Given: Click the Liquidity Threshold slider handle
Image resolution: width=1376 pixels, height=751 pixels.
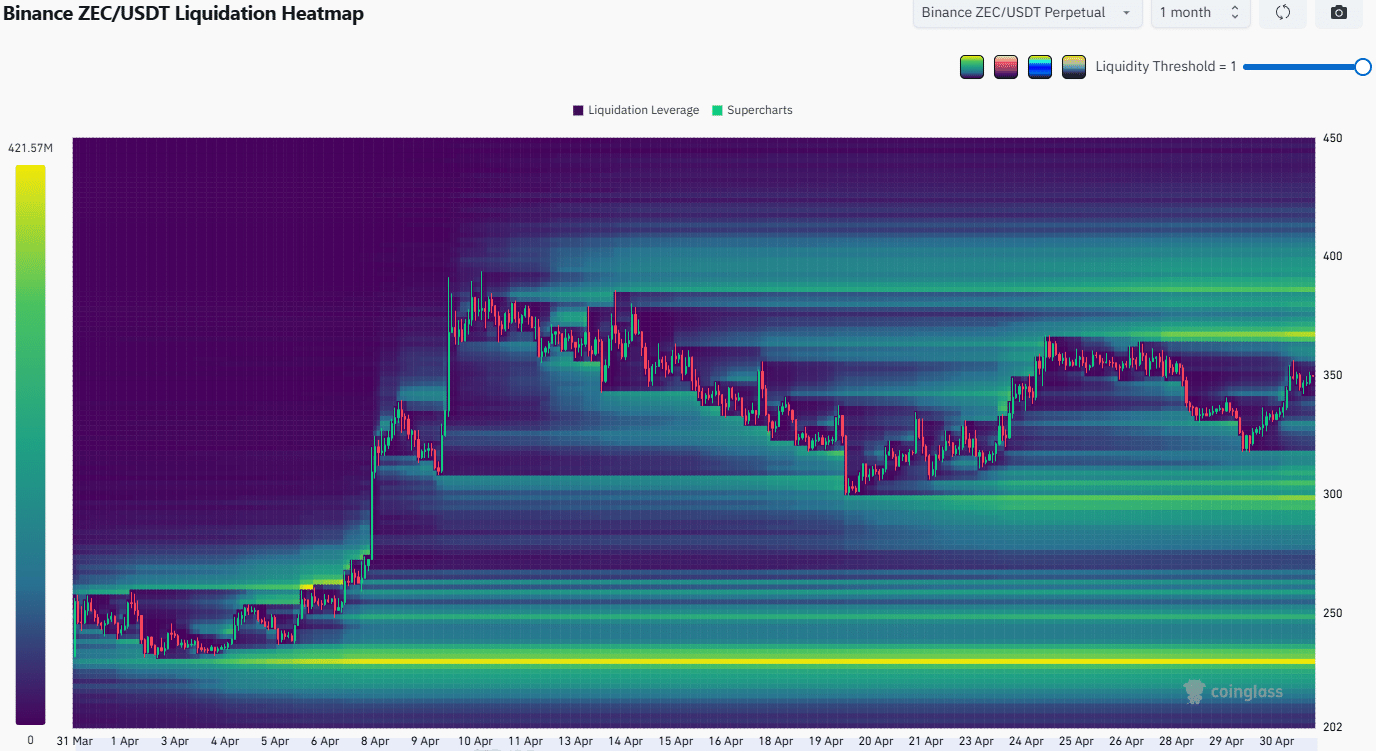Looking at the screenshot, I should click(1362, 67).
